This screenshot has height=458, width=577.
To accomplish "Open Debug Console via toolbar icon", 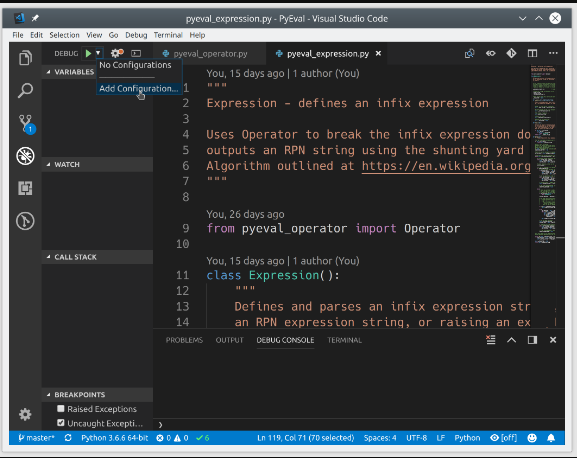I will tap(136, 54).
